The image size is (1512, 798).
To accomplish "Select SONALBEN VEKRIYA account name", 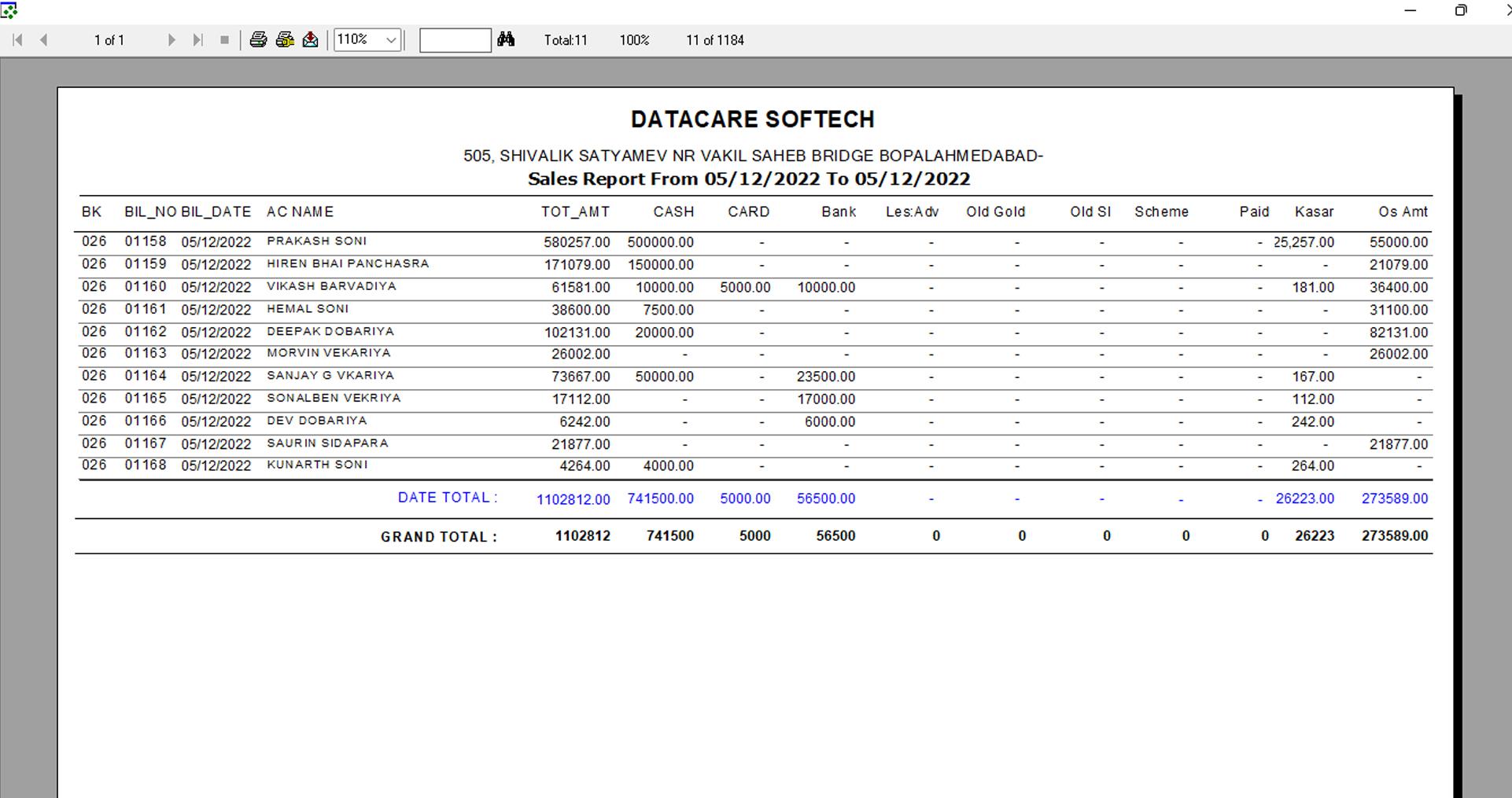I will [x=334, y=399].
